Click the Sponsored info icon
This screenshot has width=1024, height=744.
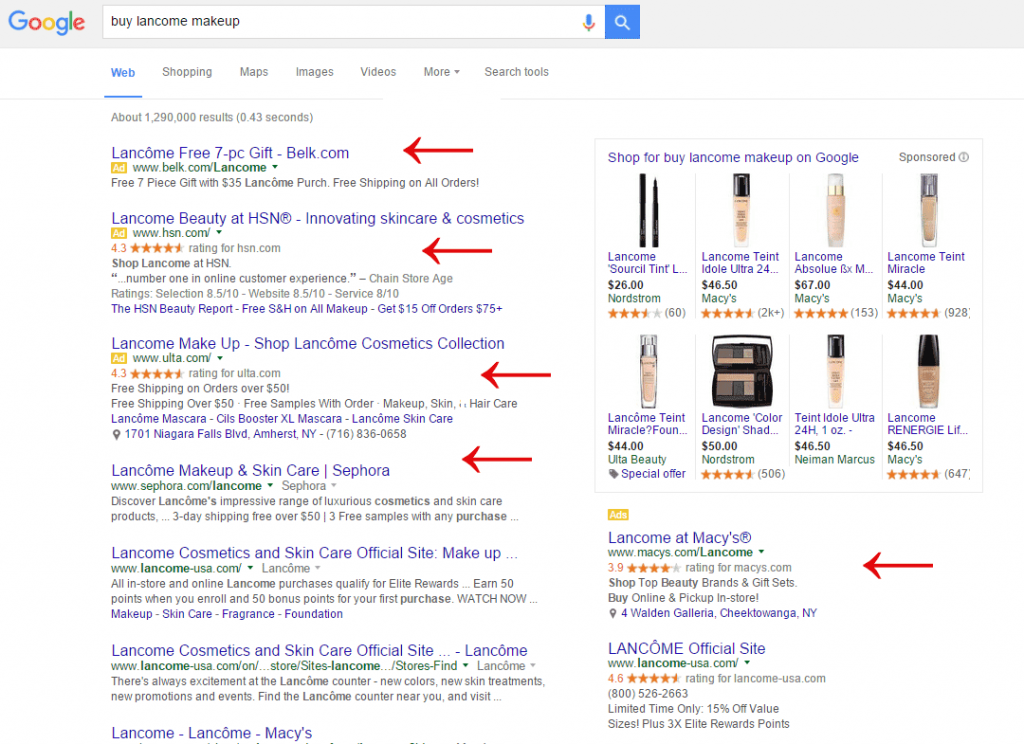pos(964,157)
